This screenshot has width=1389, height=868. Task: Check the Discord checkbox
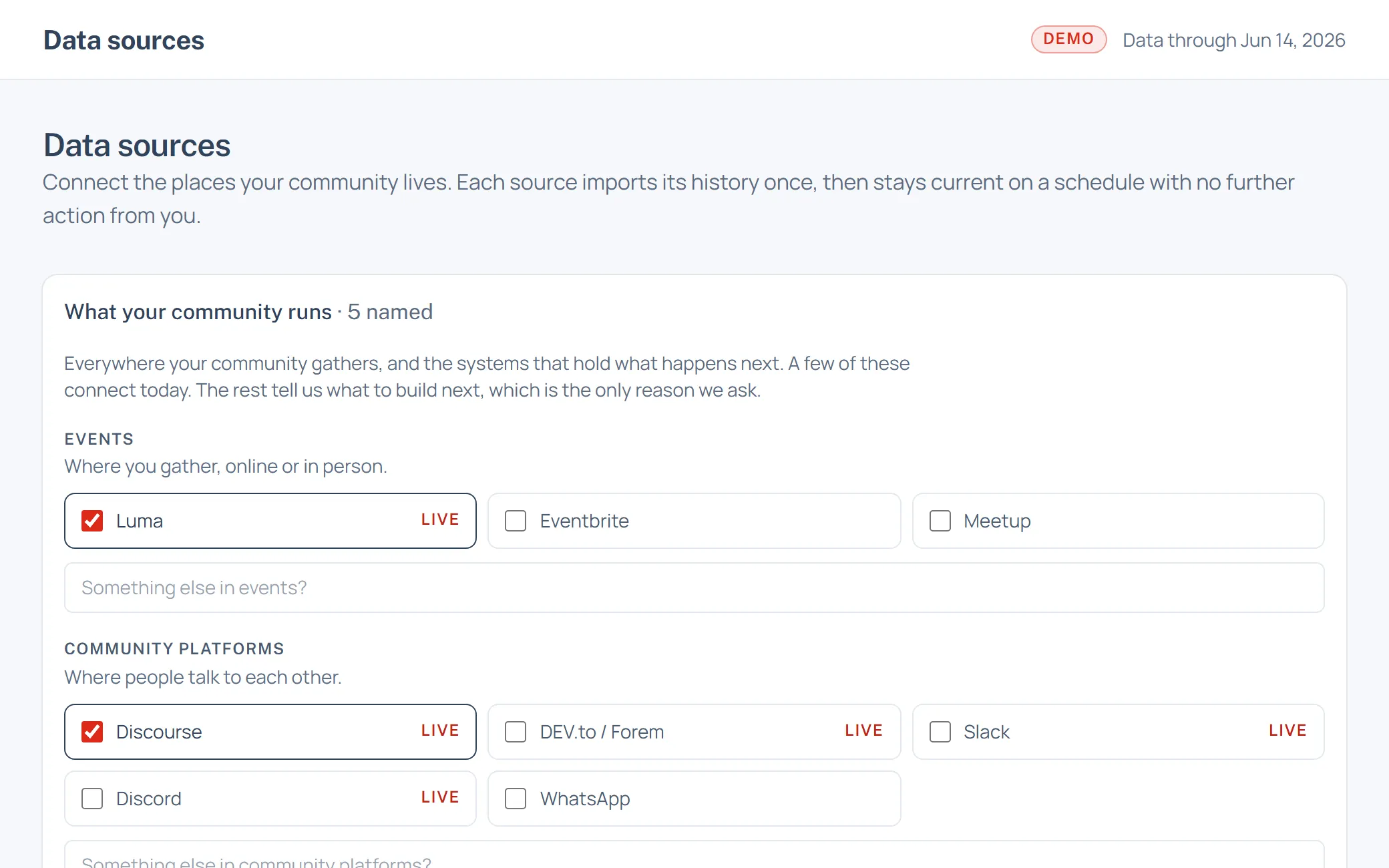92,799
